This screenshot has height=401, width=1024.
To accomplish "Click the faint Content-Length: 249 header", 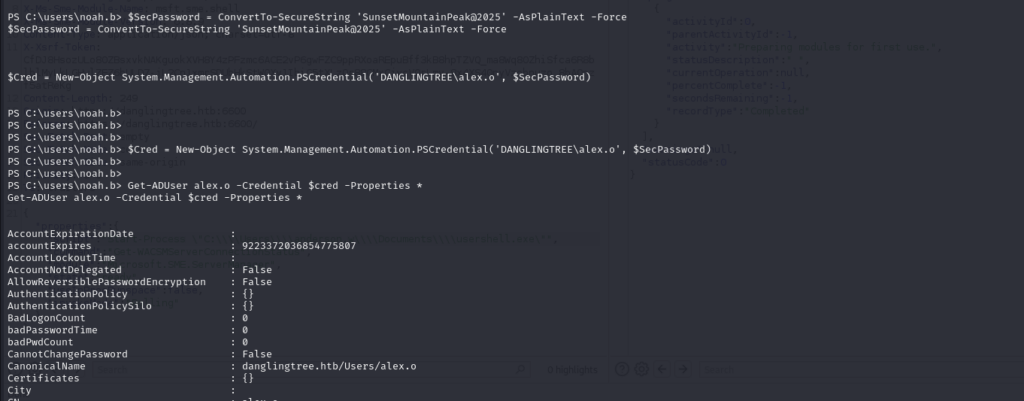I will [x=80, y=98].
